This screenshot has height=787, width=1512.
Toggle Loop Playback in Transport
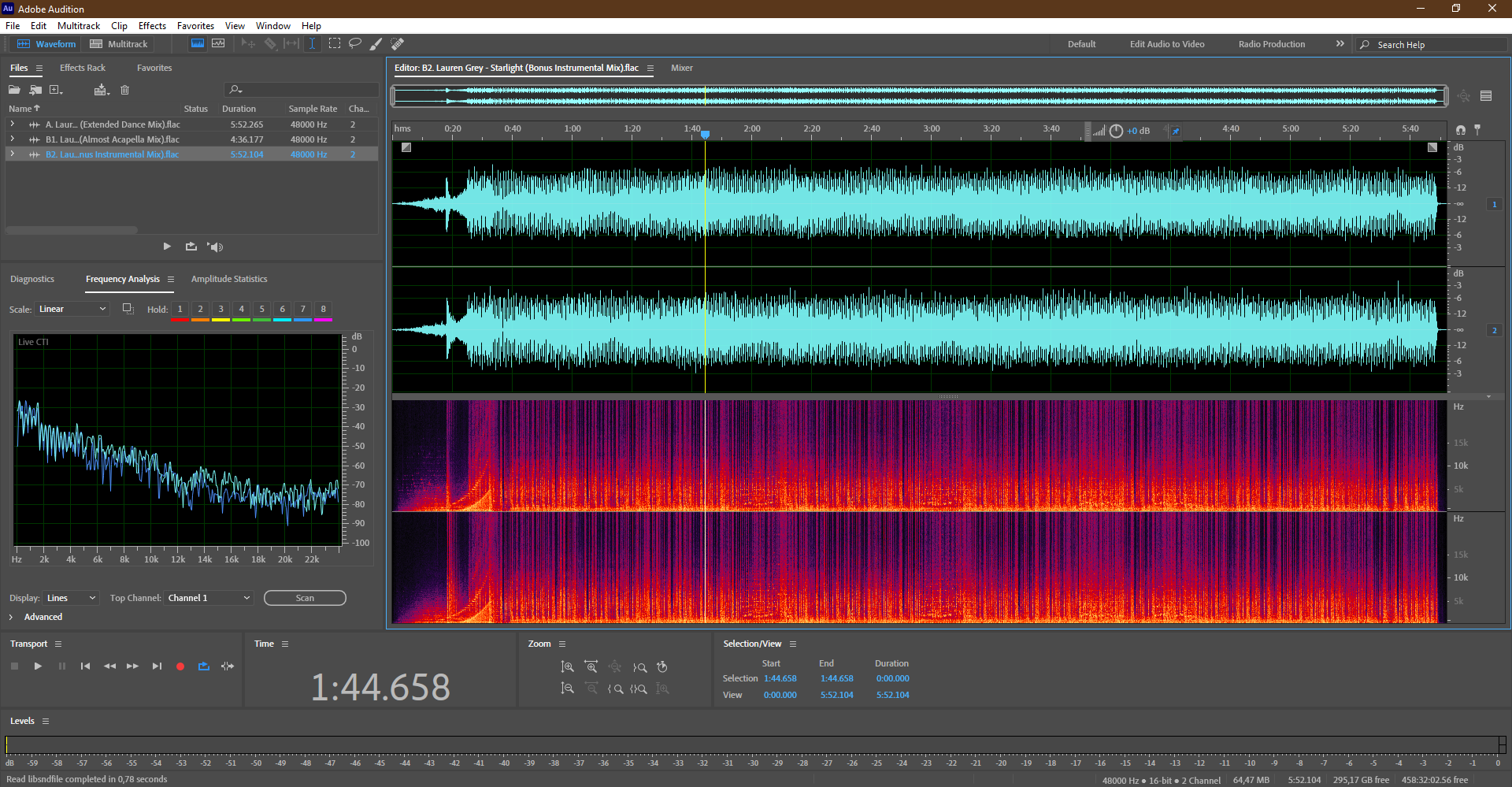click(x=204, y=666)
